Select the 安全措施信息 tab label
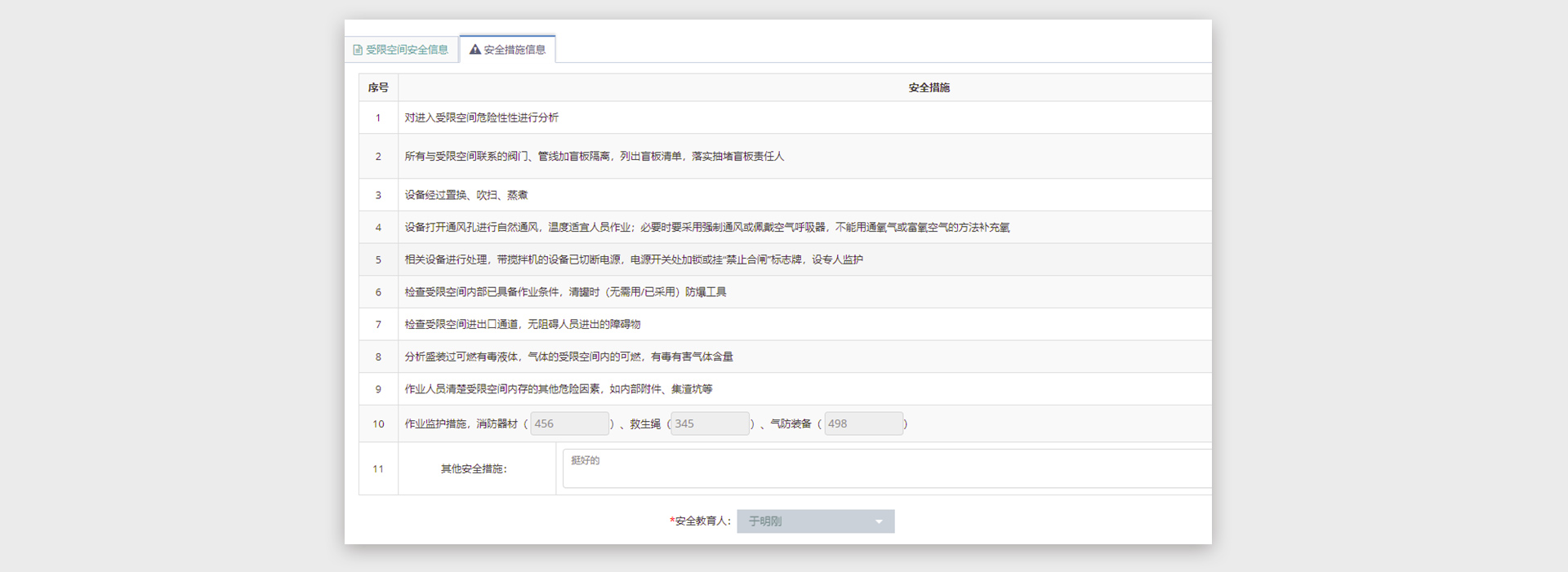Screen dimensions: 1568x572 (x=514, y=50)
